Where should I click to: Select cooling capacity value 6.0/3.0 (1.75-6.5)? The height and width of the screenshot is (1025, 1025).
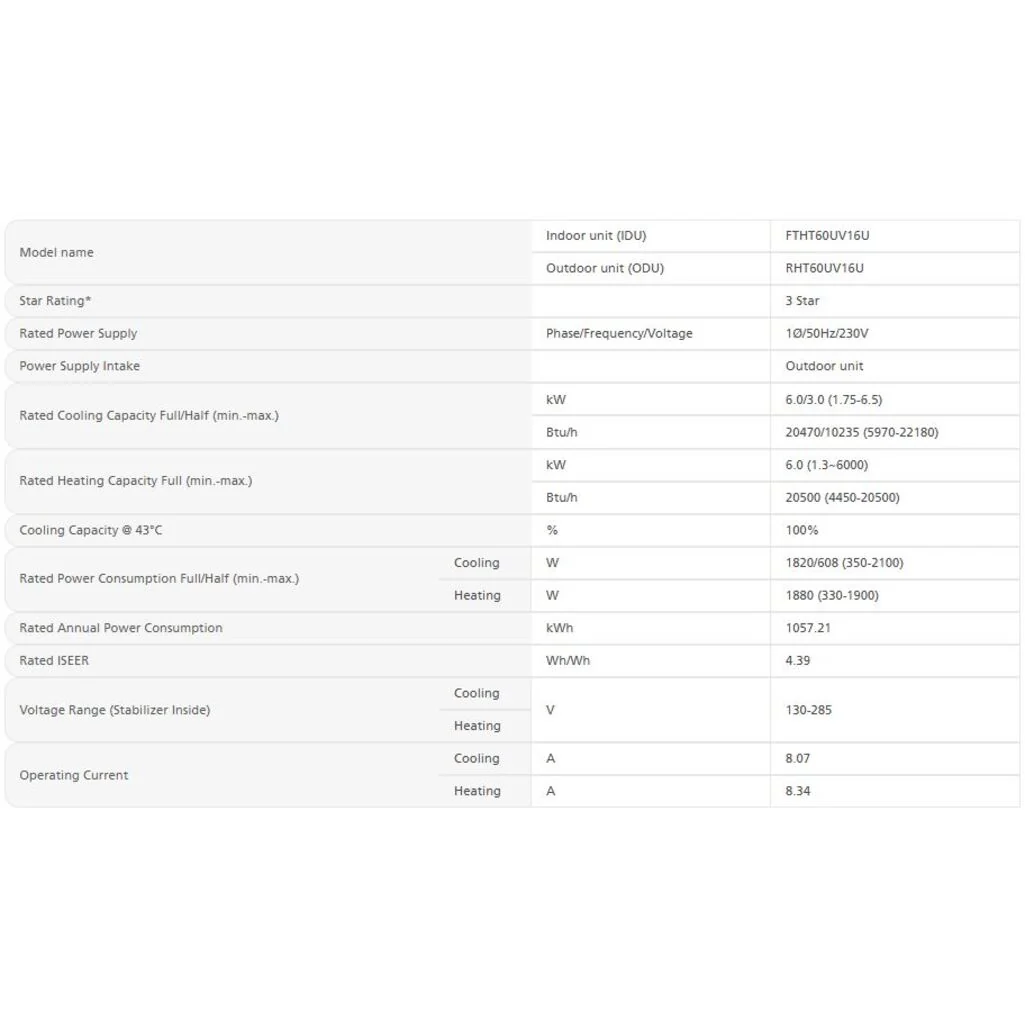click(x=833, y=399)
